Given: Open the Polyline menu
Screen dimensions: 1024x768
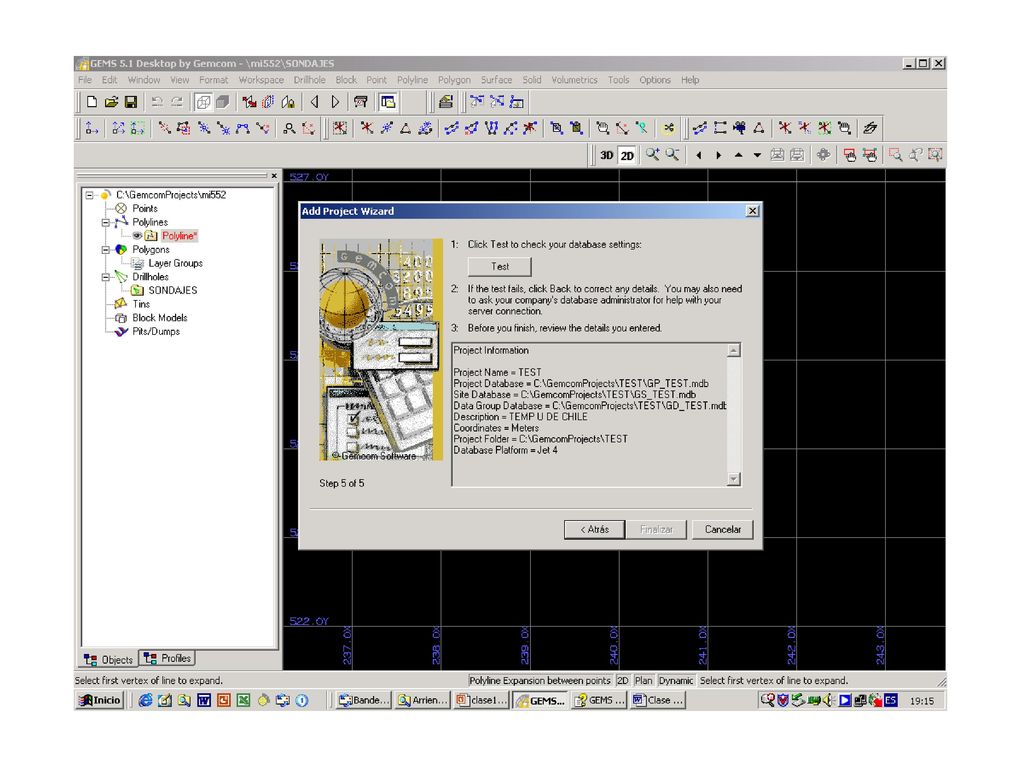Looking at the screenshot, I should pos(412,80).
